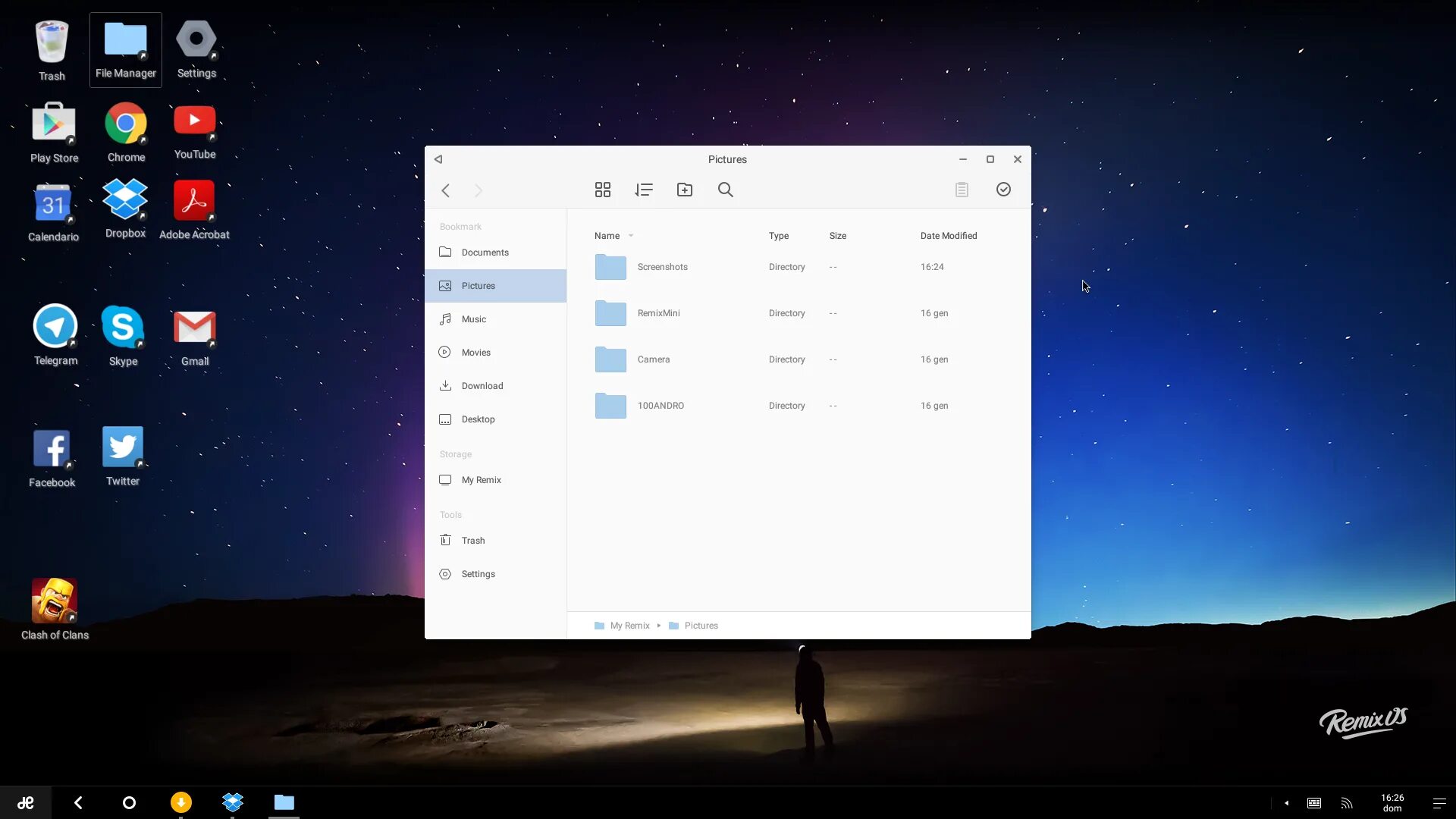
Task: Open the Remix OS start menu
Action: click(x=25, y=802)
